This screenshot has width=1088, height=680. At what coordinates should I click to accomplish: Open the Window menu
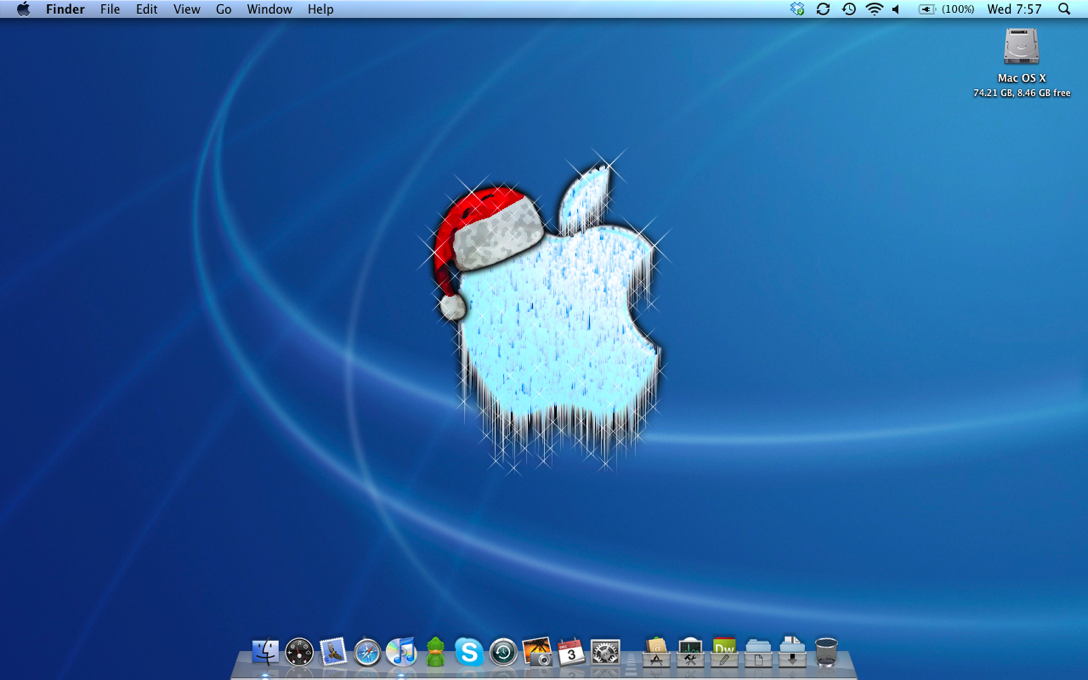point(269,9)
